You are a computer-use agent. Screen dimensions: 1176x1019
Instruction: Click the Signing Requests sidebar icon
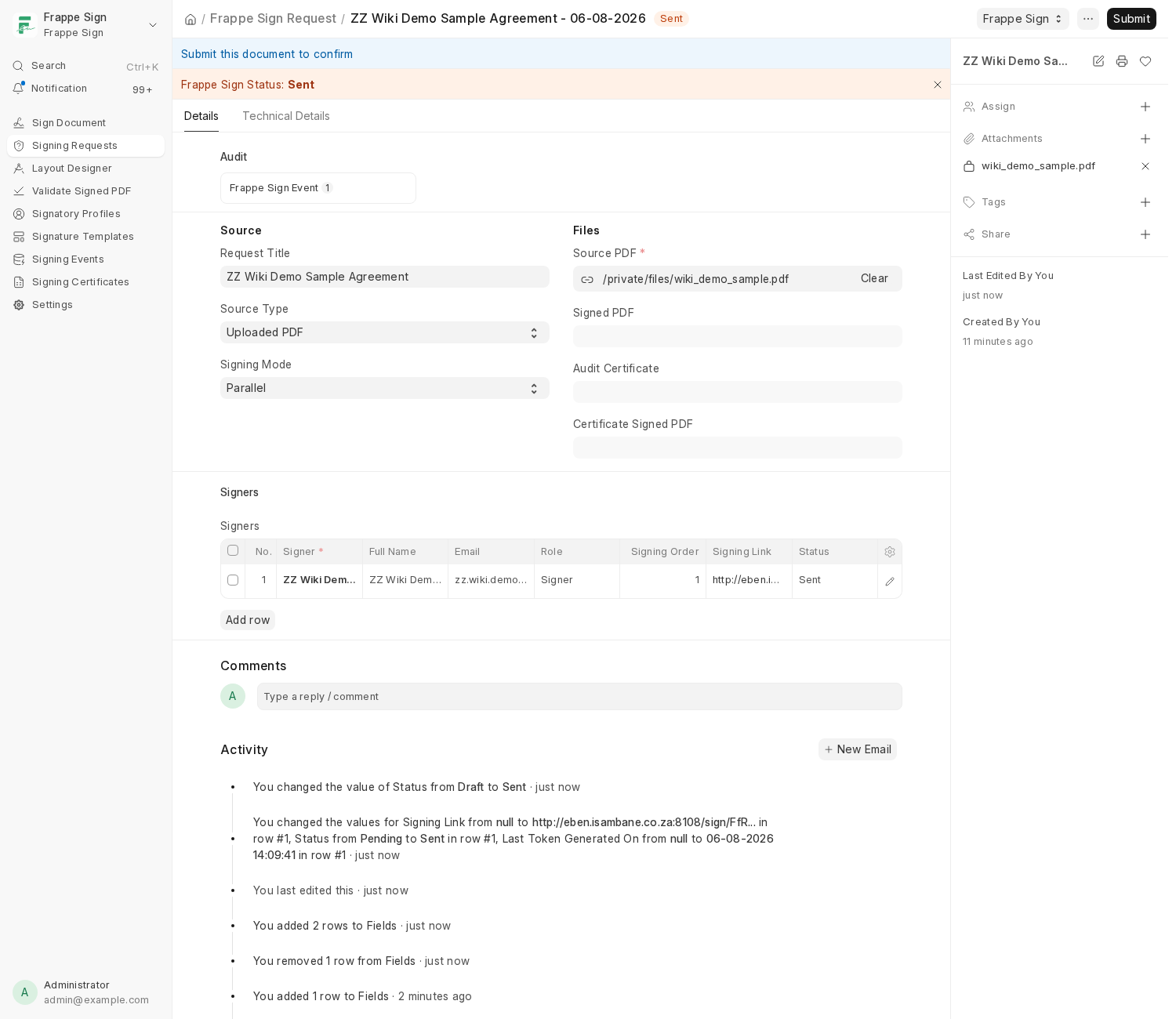point(19,146)
